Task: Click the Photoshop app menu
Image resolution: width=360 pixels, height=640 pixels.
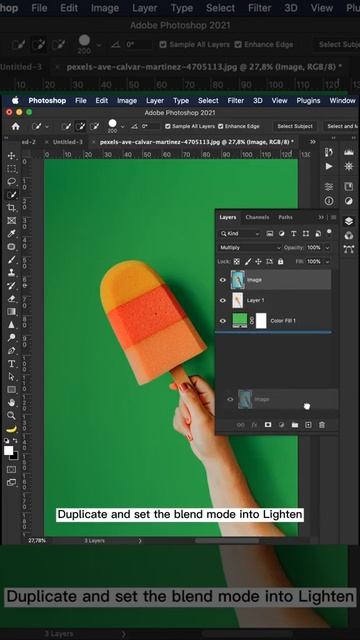Action: pos(47,100)
